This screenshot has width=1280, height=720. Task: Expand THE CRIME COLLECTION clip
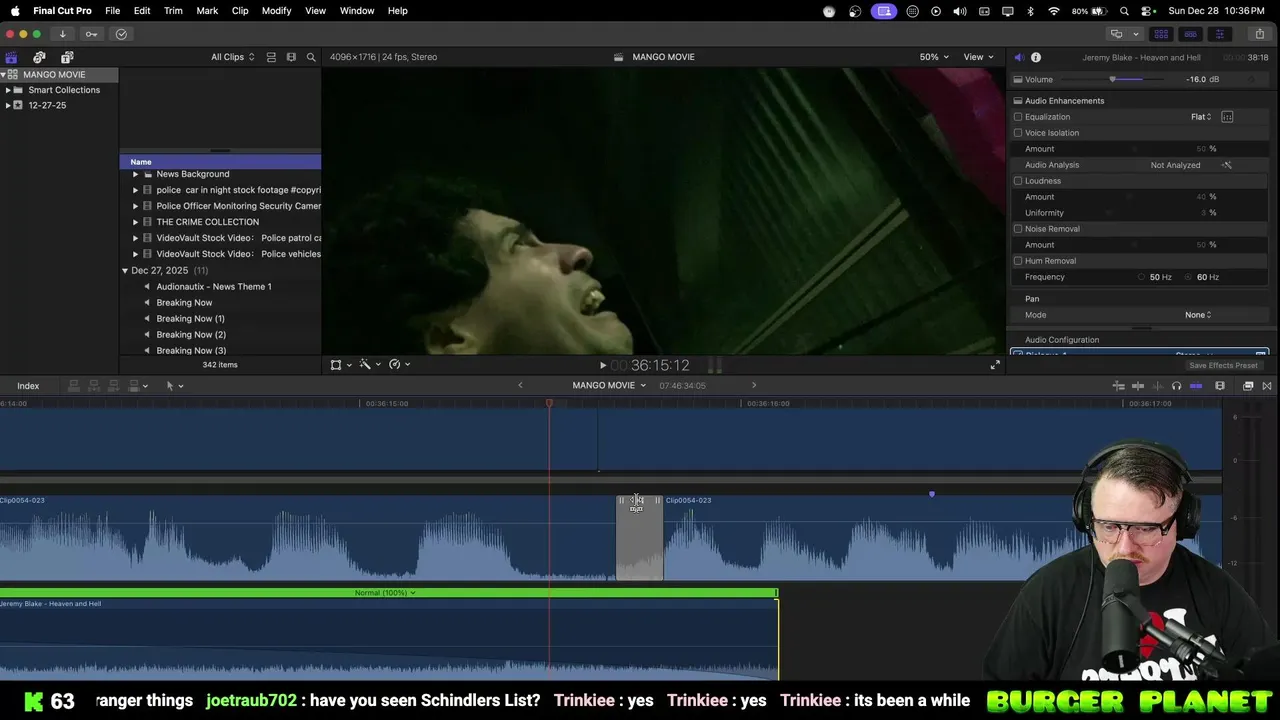pyautogui.click(x=135, y=222)
